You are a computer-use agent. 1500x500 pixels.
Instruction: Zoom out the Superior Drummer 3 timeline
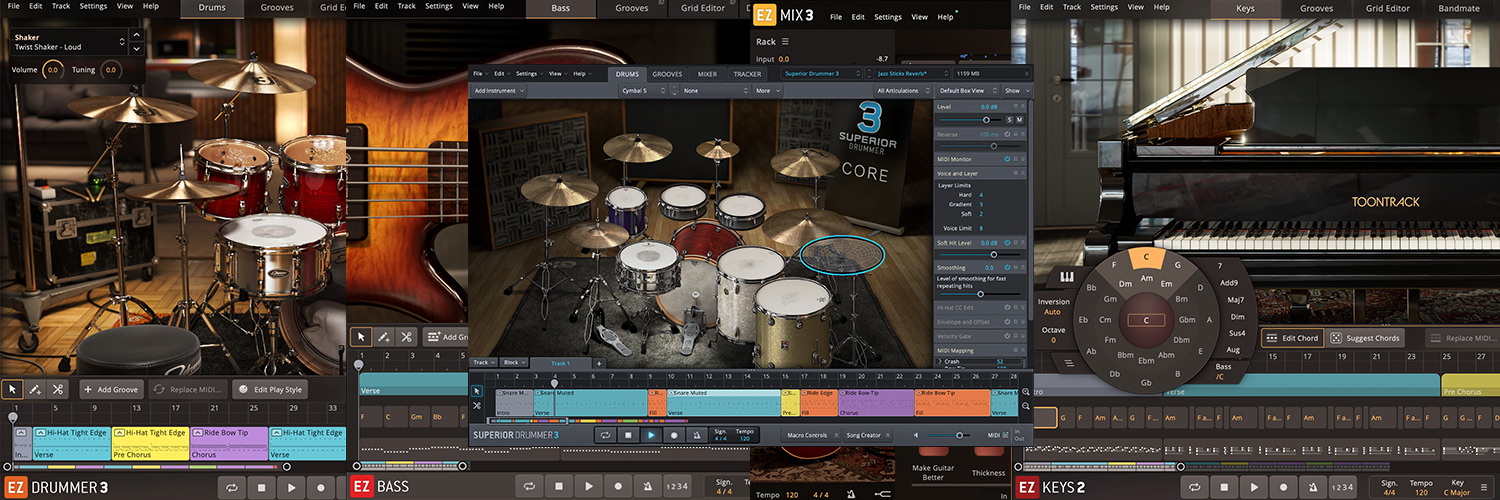(x=1026, y=407)
